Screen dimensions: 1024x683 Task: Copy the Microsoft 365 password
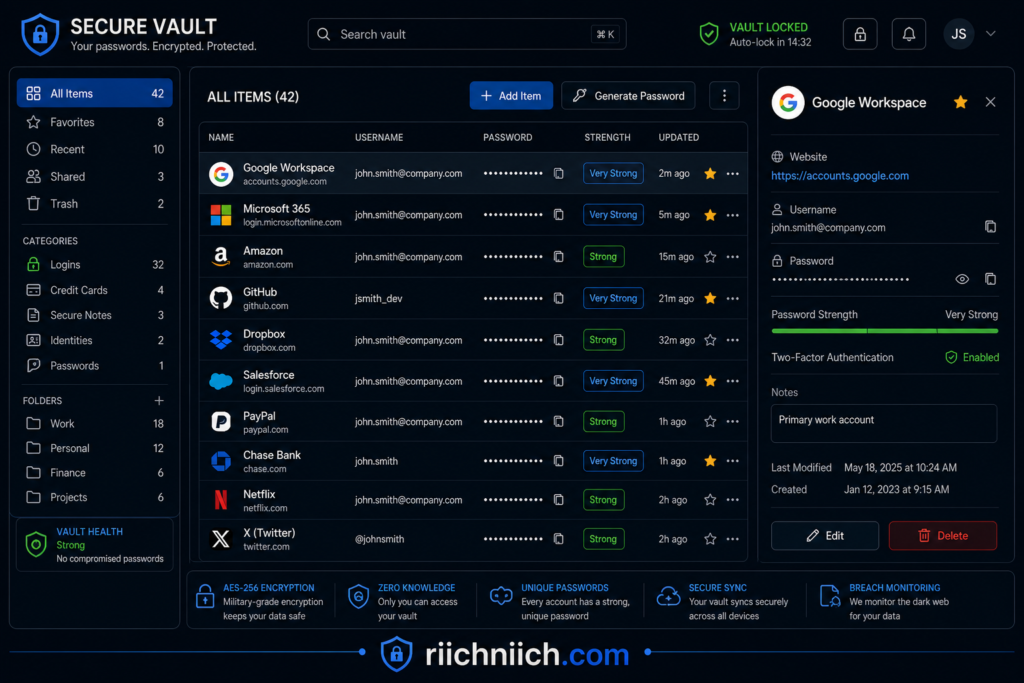coord(559,214)
